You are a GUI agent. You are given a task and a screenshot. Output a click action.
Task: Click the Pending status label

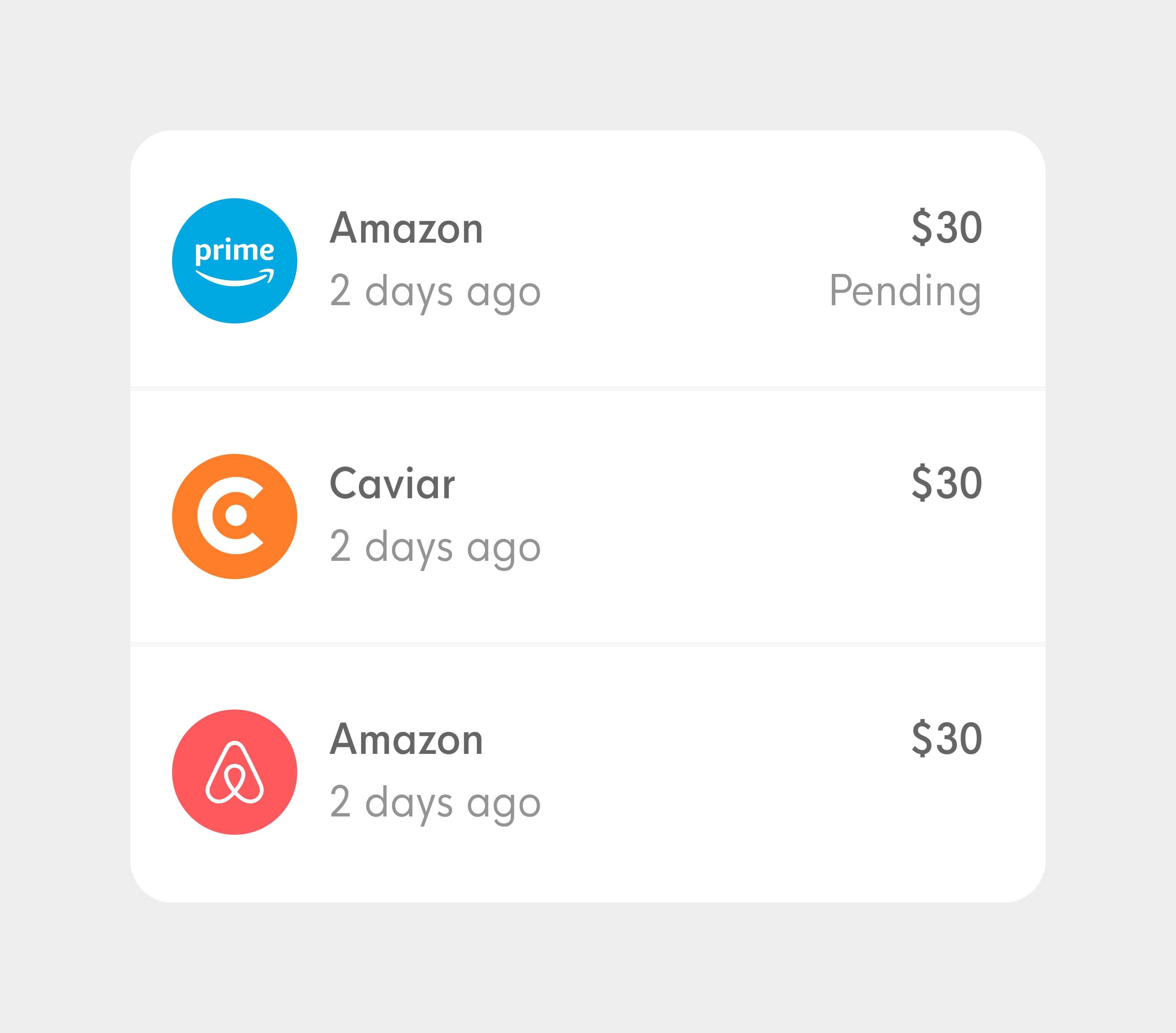click(905, 292)
